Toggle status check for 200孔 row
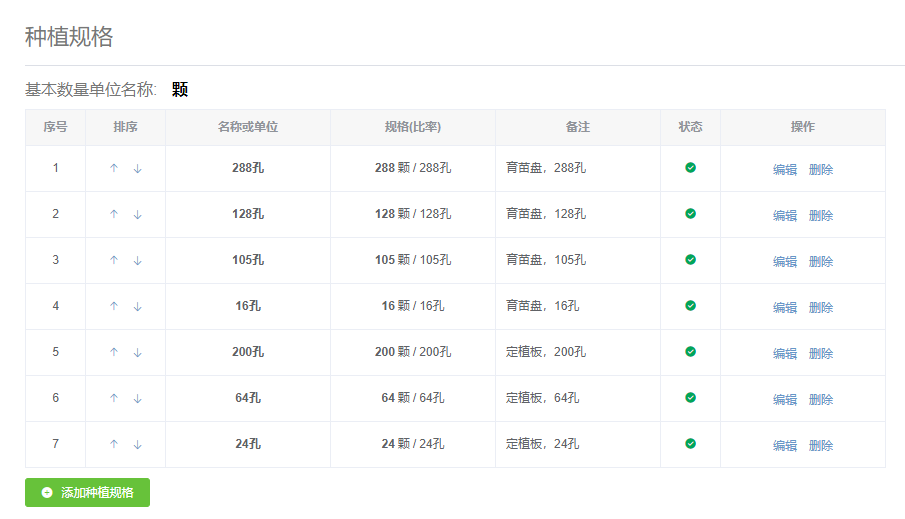 tap(690, 352)
